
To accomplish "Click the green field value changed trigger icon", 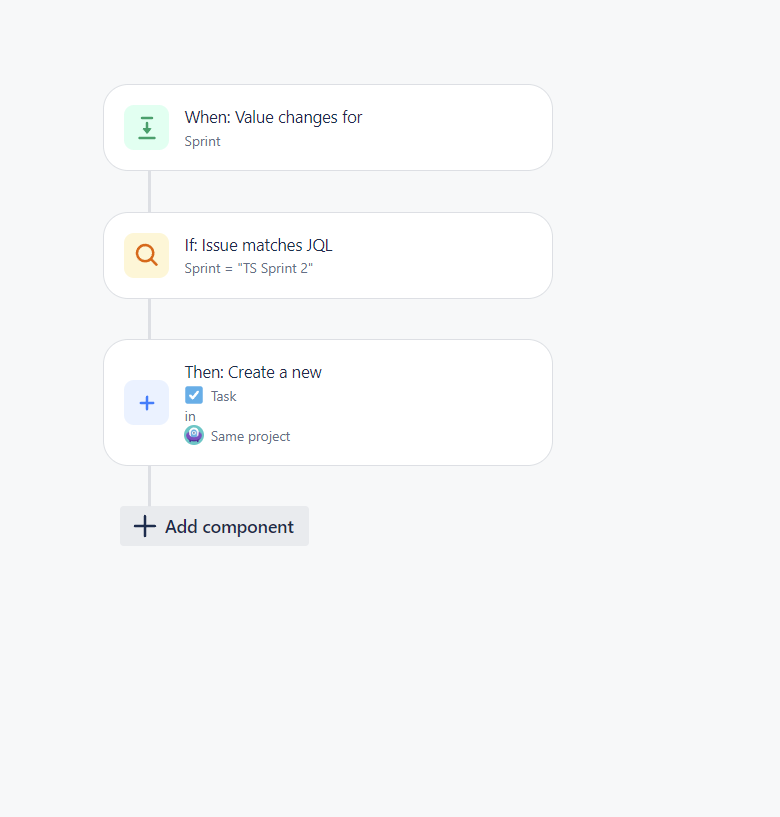I will pos(146,128).
